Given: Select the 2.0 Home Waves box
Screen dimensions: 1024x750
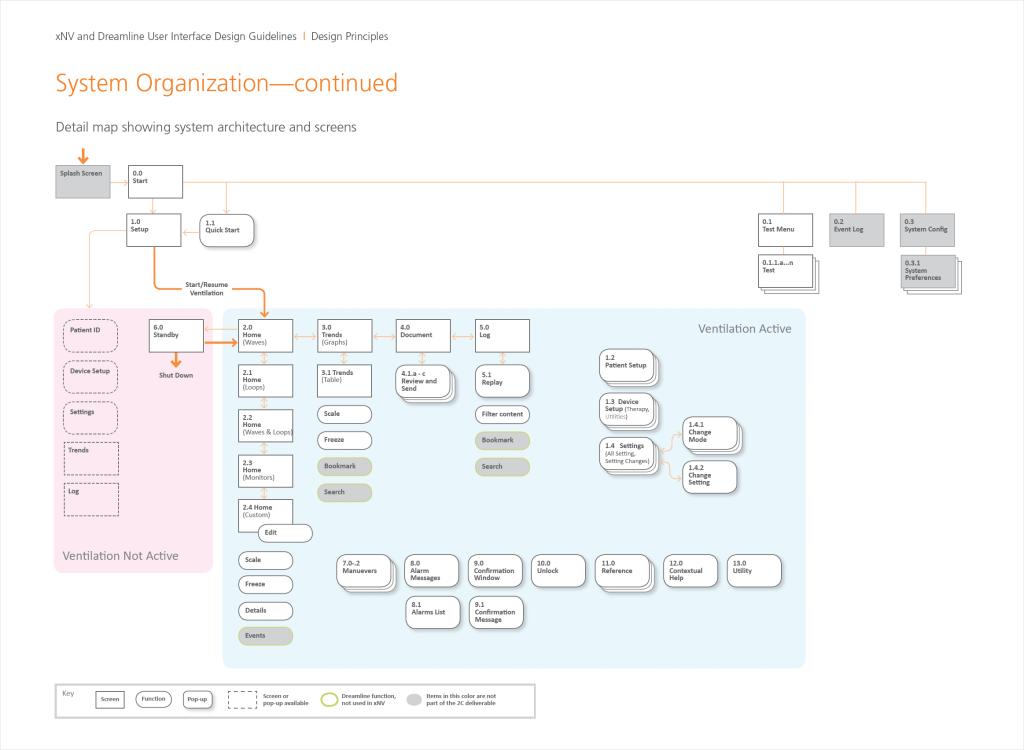Looking at the screenshot, I should 265,336.
